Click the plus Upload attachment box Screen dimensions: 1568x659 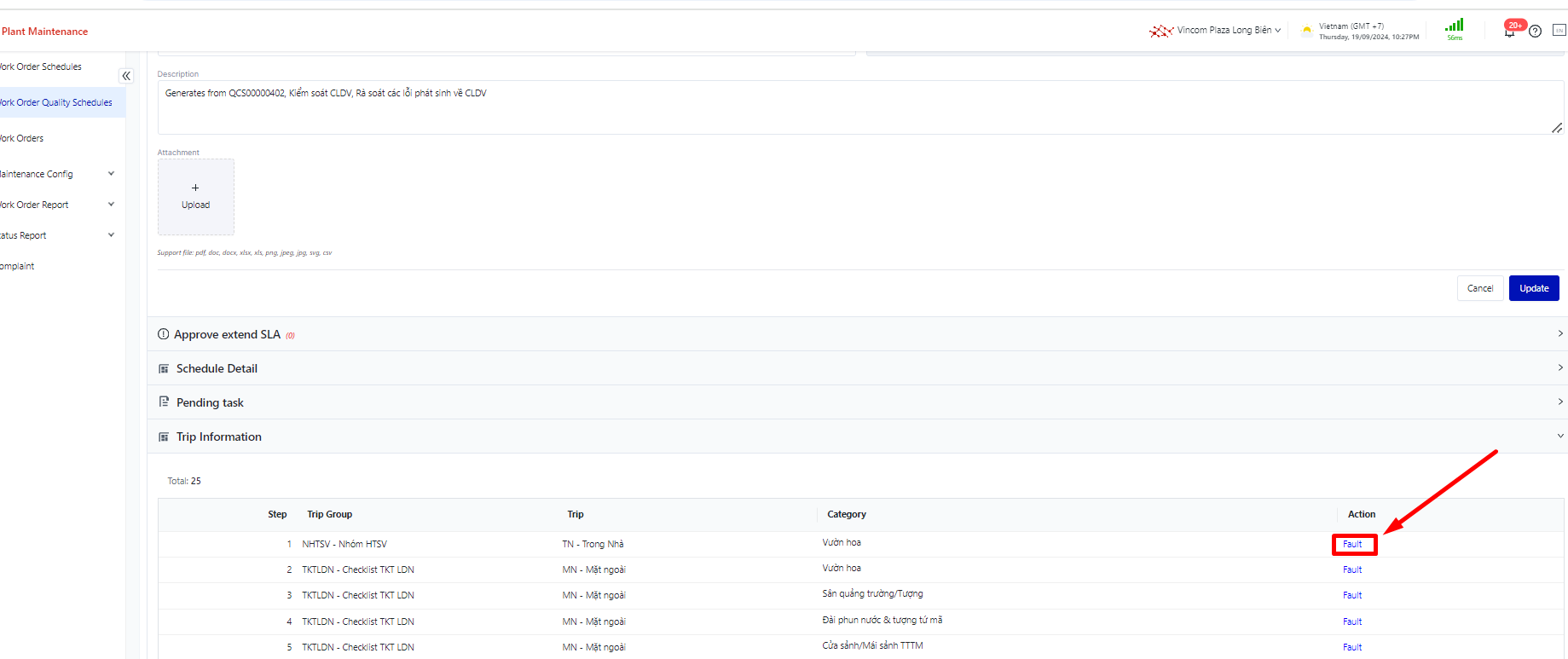pos(195,196)
